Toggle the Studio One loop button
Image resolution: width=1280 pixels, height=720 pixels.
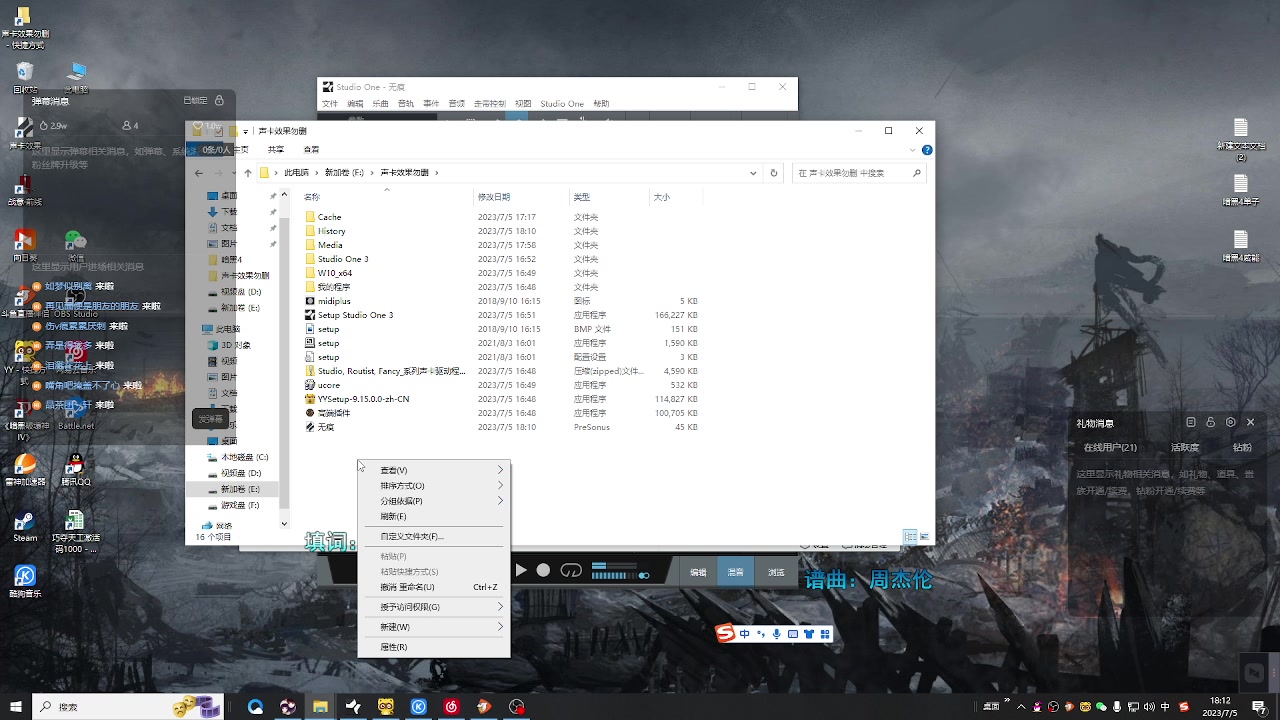[x=571, y=571]
